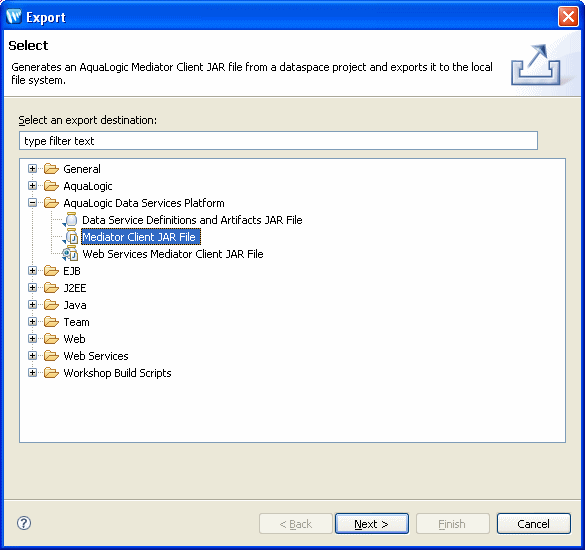The image size is (585, 550).
Task: Select the Web Services tree label
Action: click(96, 356)
